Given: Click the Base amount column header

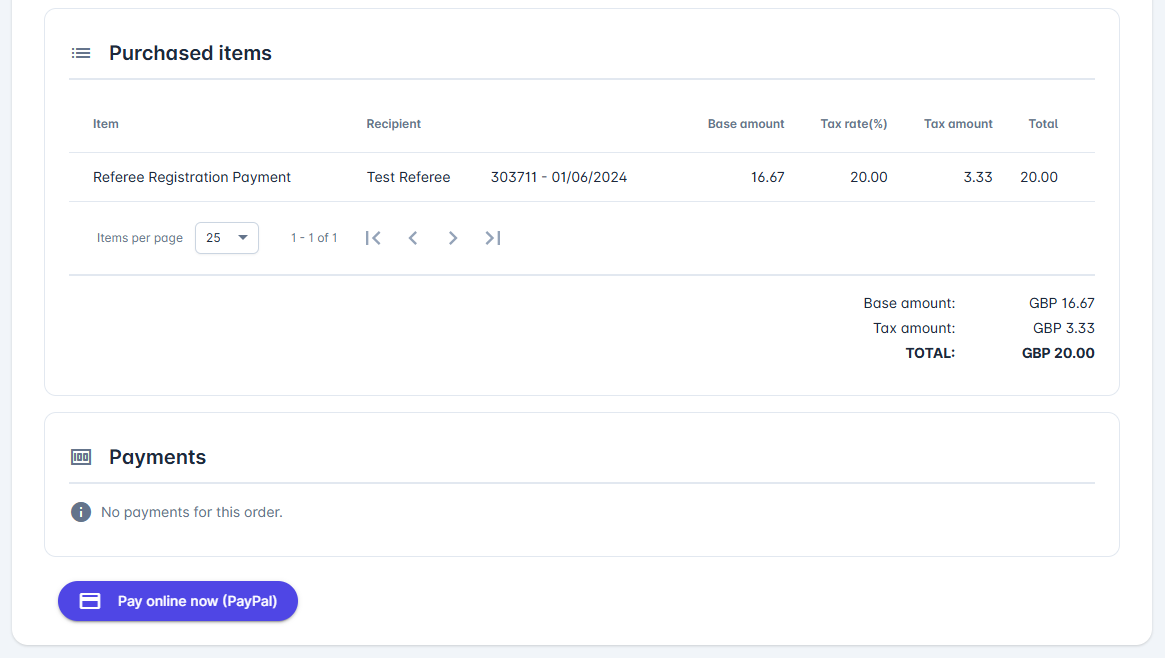Looking at the screenshot, I should click(746, 124).
